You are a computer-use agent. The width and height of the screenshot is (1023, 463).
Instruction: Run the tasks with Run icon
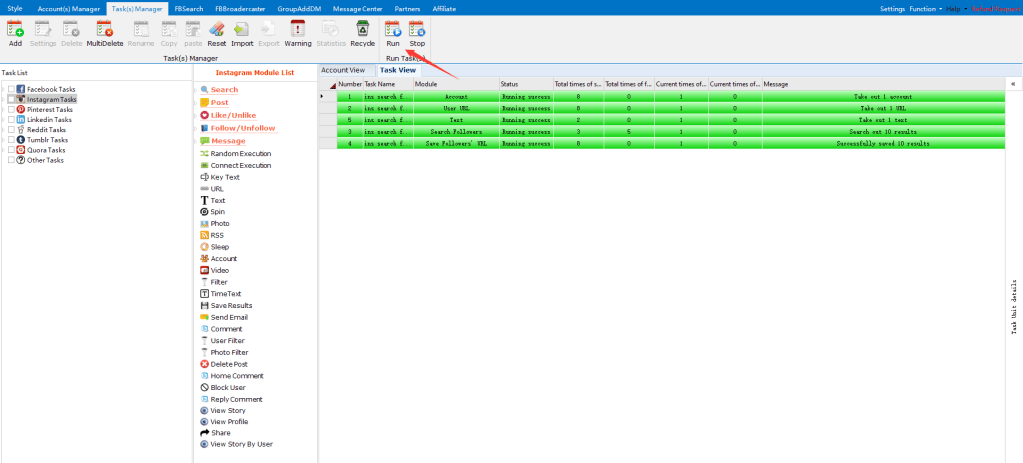[x=392, y=29]
